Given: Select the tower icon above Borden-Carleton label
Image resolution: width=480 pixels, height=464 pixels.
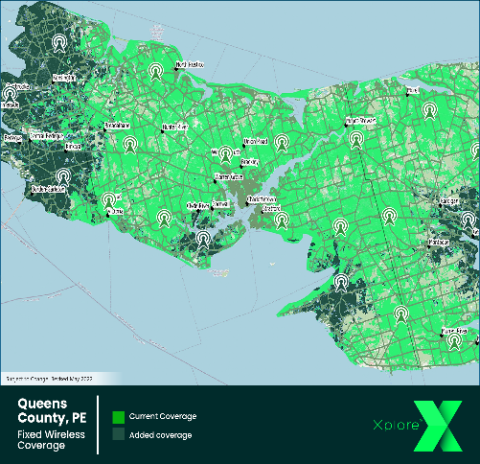Looking at the screenshot, I should click(63, 177).
